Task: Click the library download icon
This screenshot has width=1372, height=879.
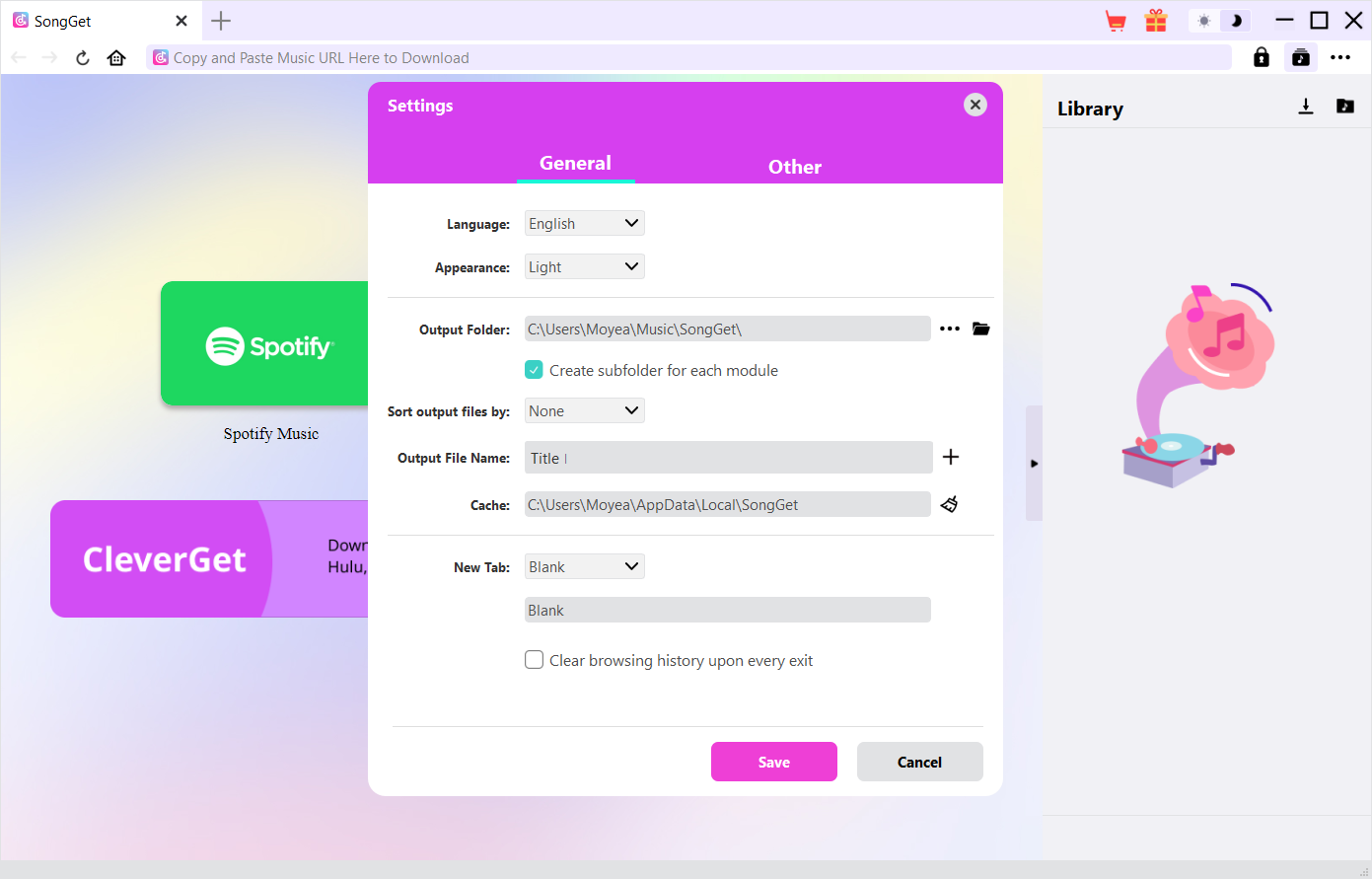Action: click(x=1306, y=107)
